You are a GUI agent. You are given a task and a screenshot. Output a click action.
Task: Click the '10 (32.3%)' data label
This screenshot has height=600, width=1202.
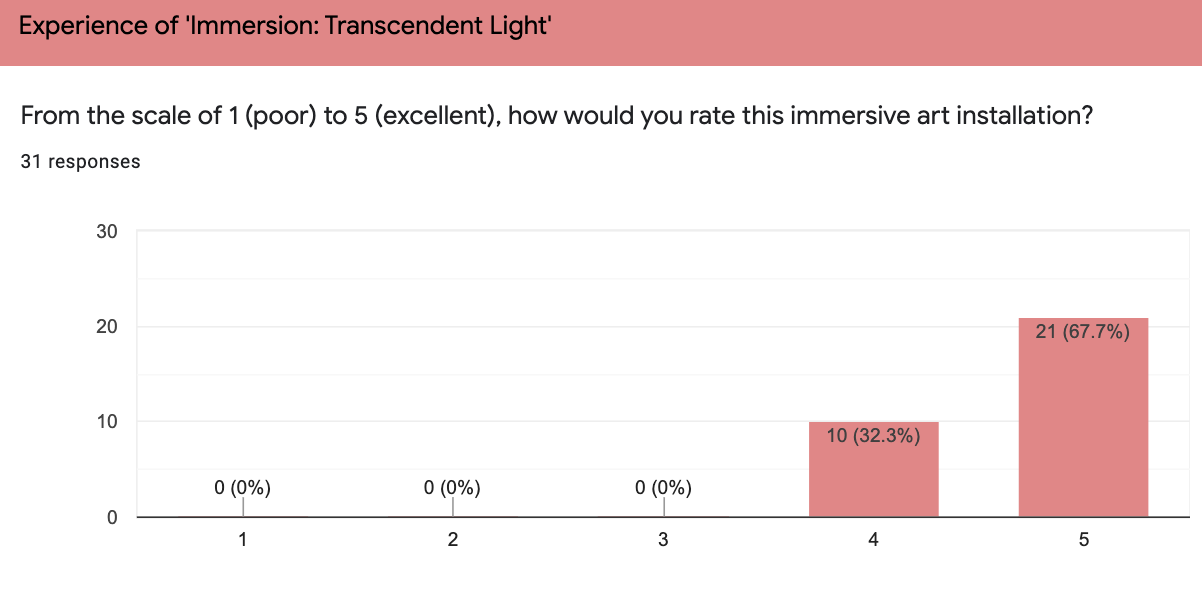pyautogui.click(x=873, y=436)
